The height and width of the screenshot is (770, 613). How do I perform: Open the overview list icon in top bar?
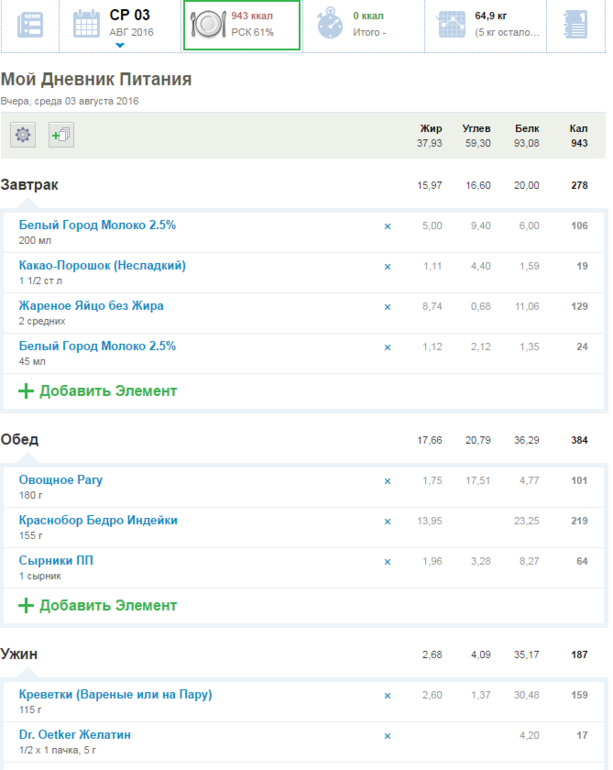(x=31, y=25)
